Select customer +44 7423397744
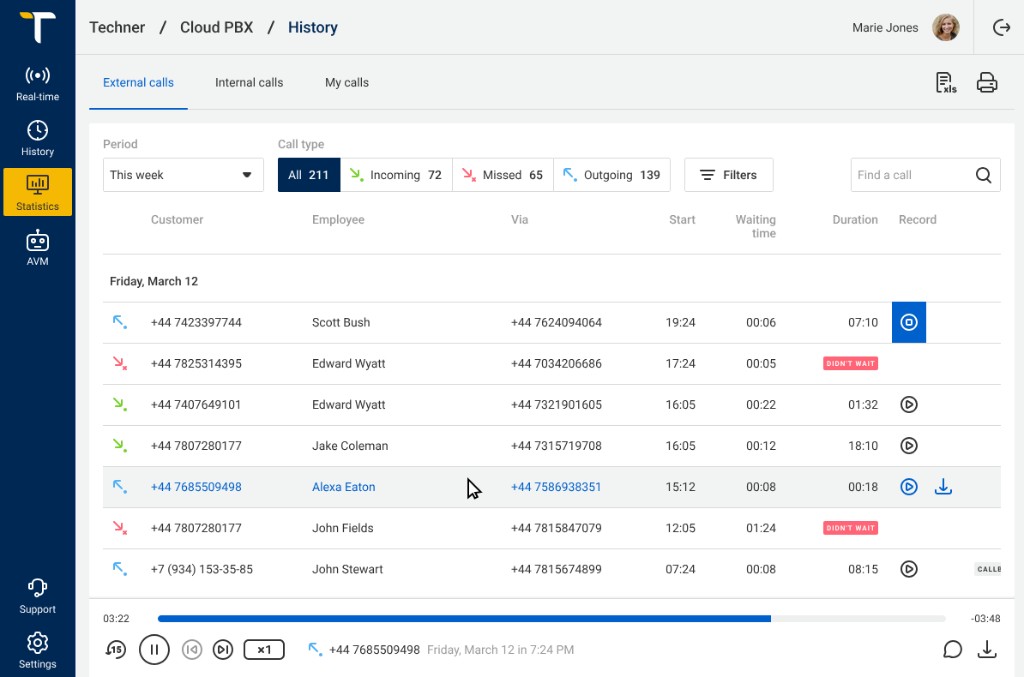The width and height of the screenshot is (1024, 677). point(196,323)
